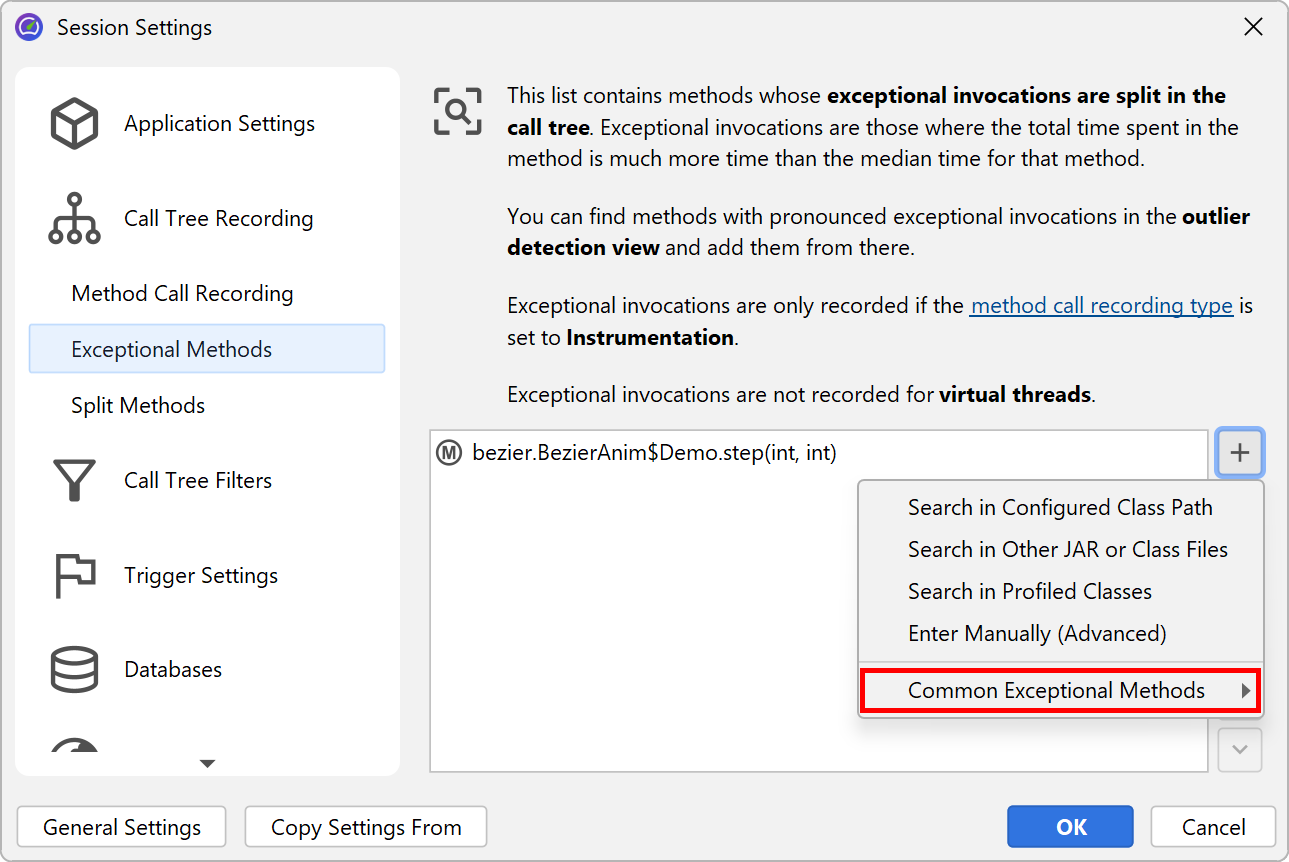Open Copy Settings From

click(366, 828)
